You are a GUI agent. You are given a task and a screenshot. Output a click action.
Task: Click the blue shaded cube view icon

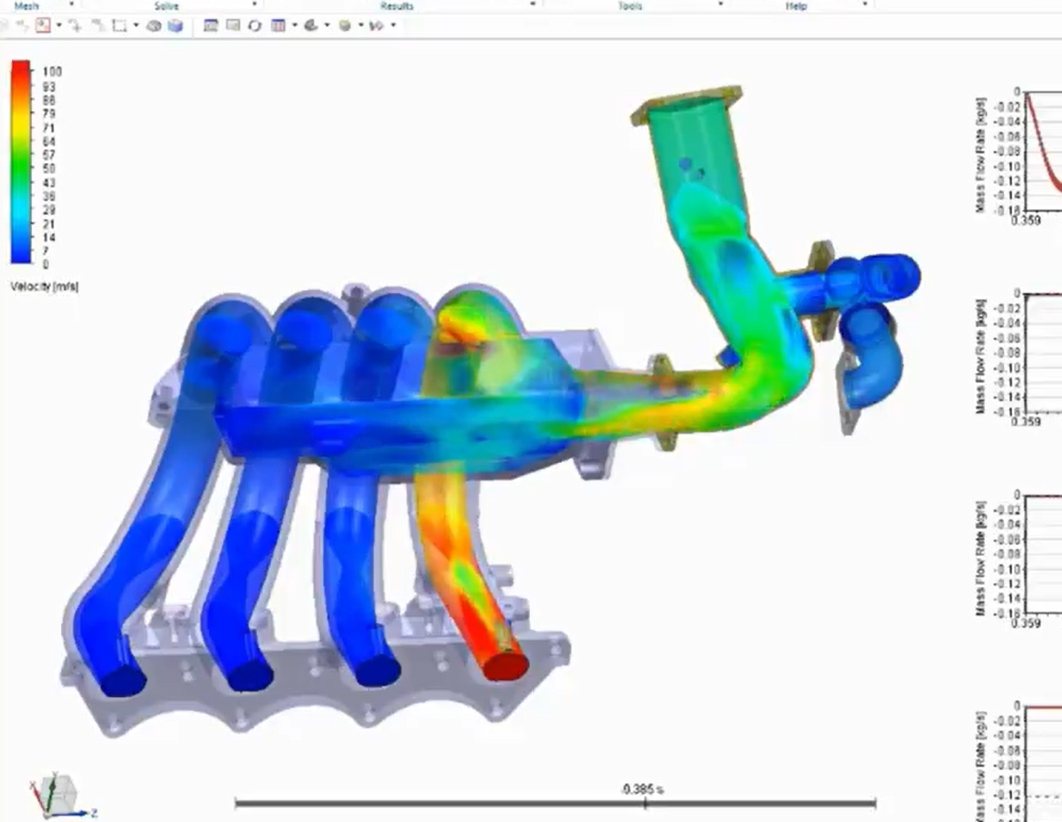175,26
